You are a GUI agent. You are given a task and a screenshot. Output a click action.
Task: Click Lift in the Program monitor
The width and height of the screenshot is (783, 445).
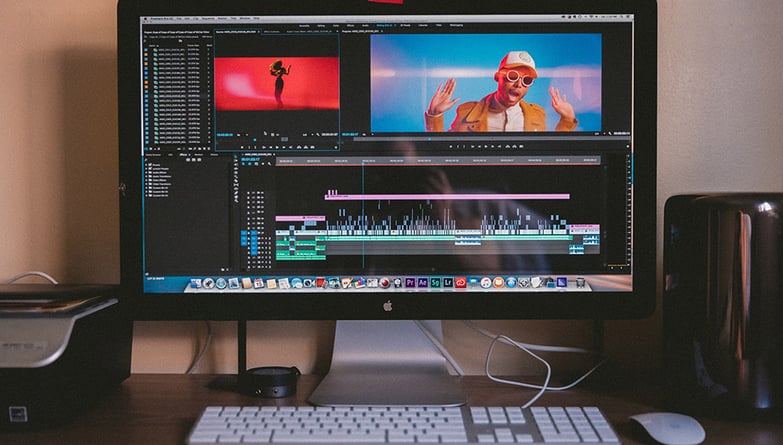pos(508,146)
